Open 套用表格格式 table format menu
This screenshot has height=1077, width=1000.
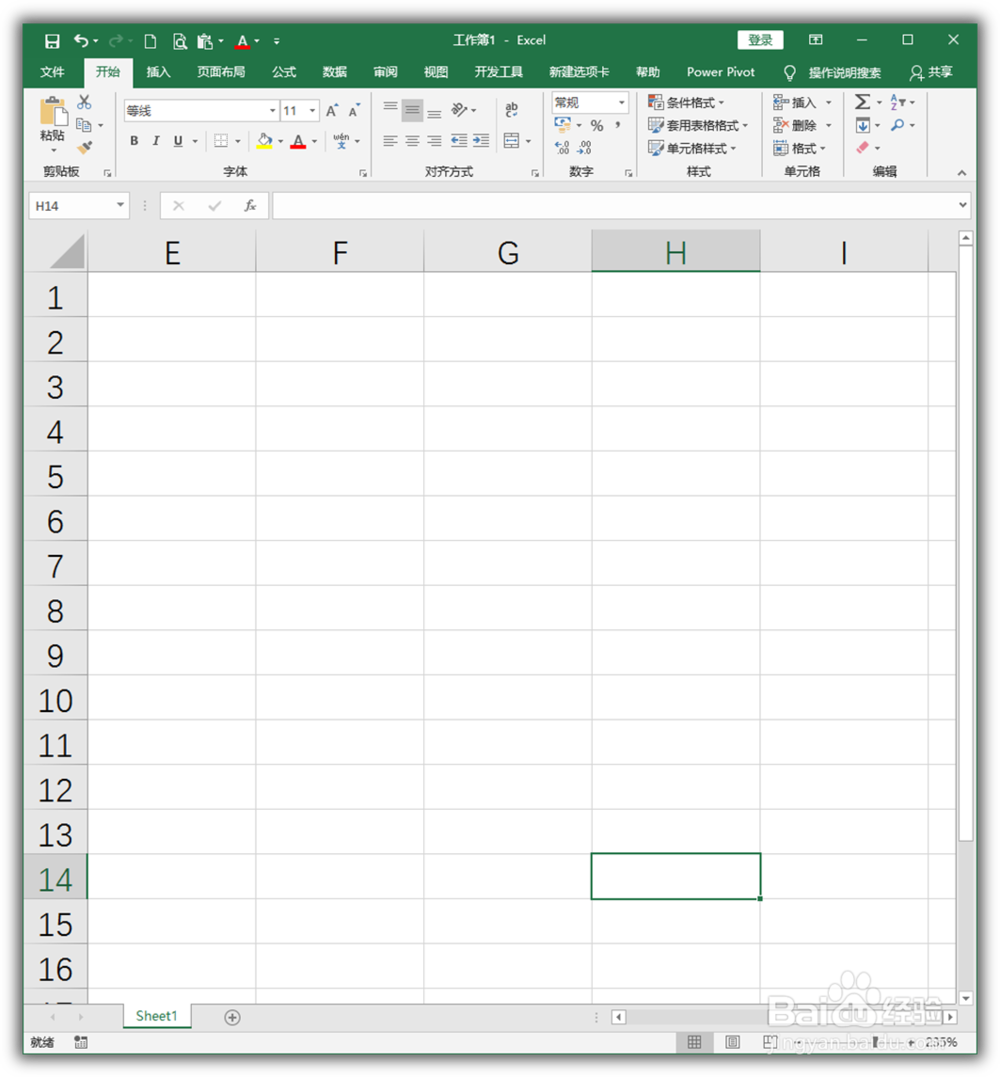tap(698, 126)
